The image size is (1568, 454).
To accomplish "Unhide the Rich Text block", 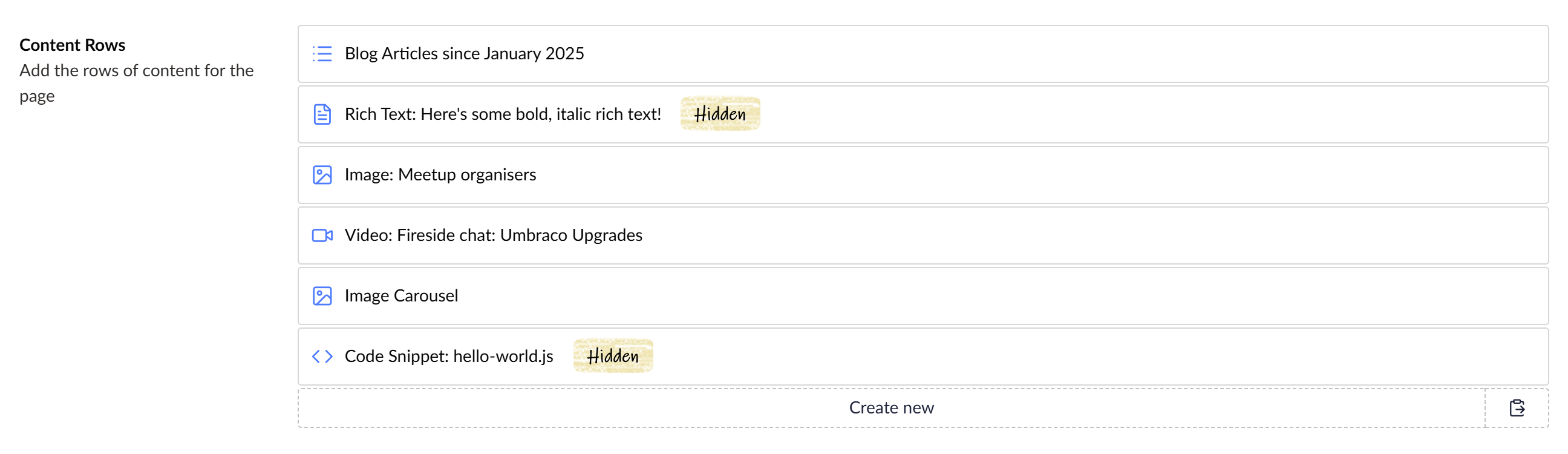I will (x=720, y=114).
